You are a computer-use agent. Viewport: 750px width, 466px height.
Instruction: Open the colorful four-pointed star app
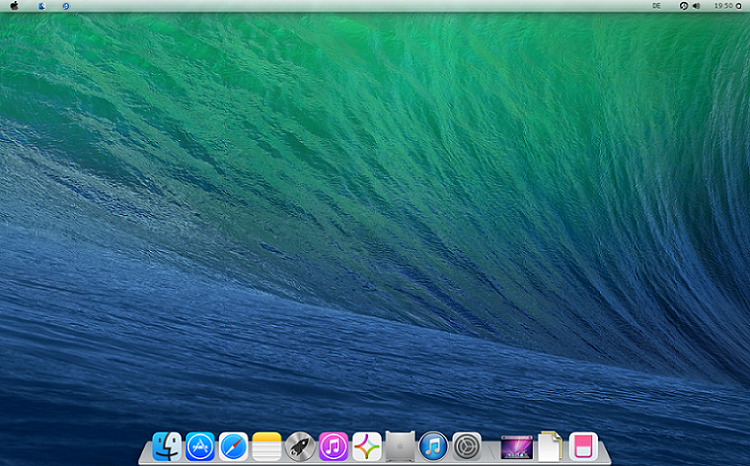(x=367, y=446)
